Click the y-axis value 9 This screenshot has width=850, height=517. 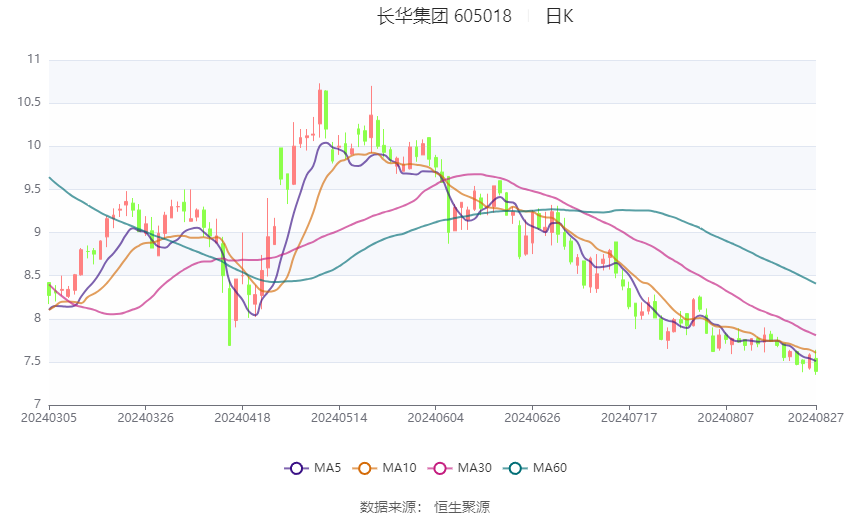37,232
